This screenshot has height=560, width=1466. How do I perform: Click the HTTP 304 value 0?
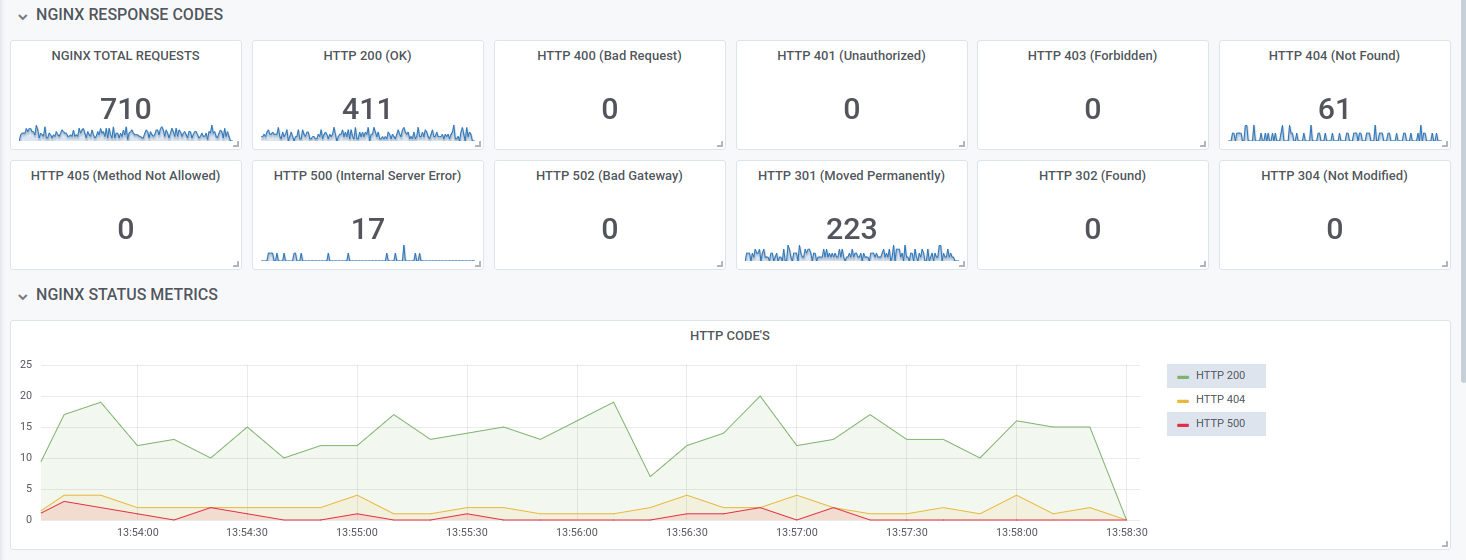[x=1334, y=229]
